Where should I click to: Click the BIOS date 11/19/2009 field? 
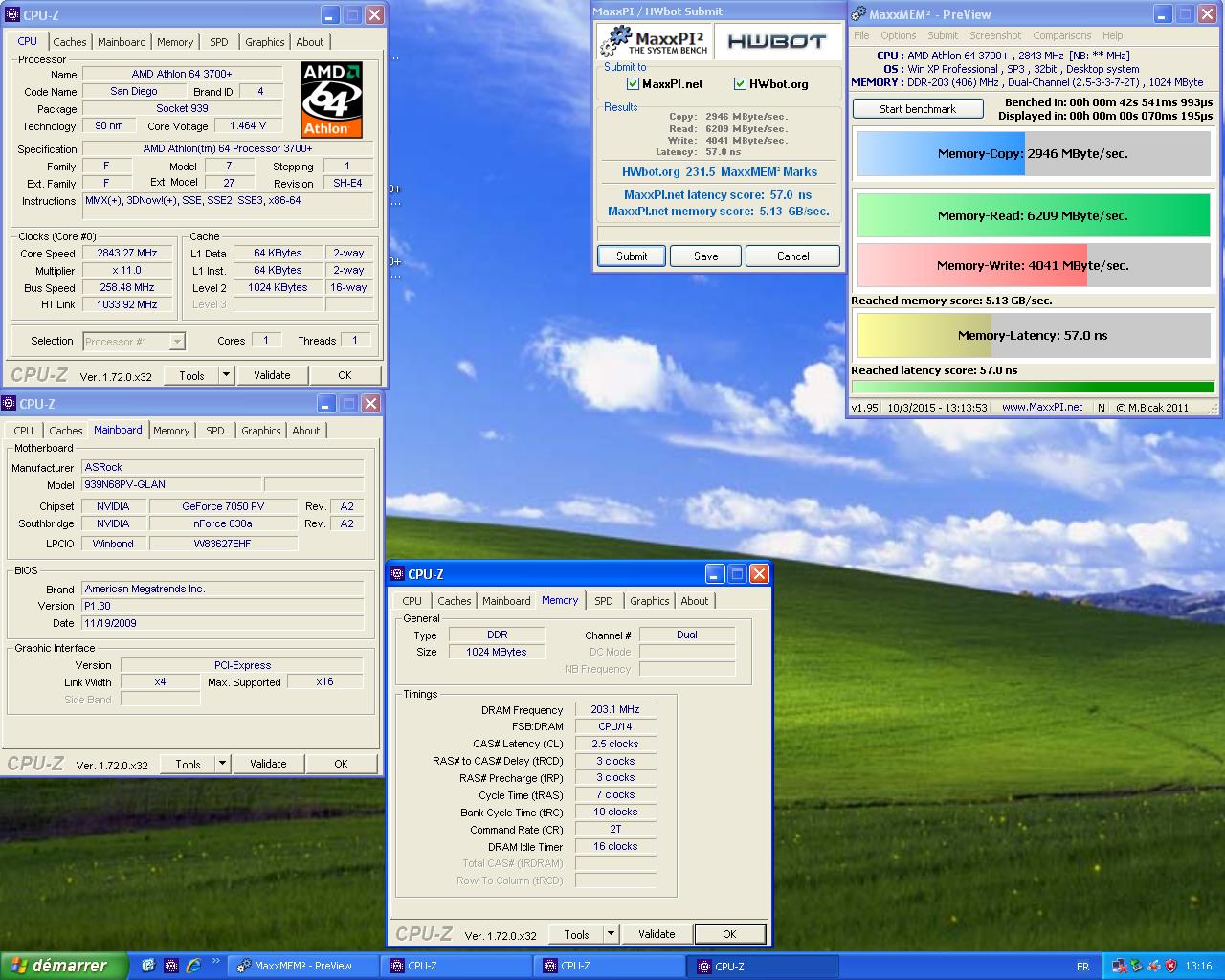pos(222,623)
